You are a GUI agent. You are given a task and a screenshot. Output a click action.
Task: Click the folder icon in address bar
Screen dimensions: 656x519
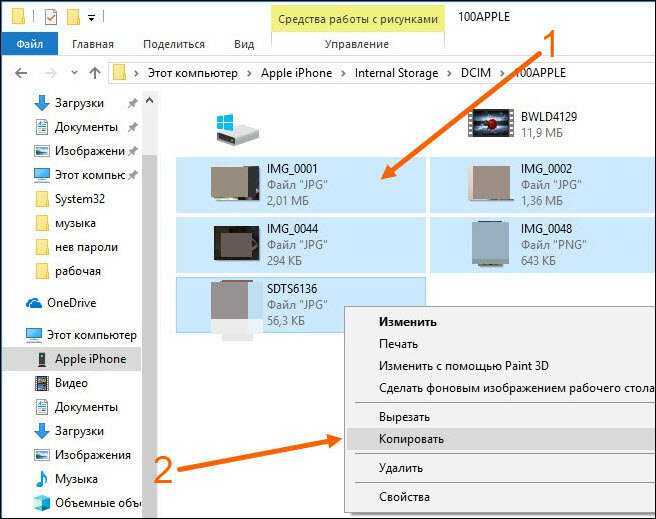tap(119, 73)
